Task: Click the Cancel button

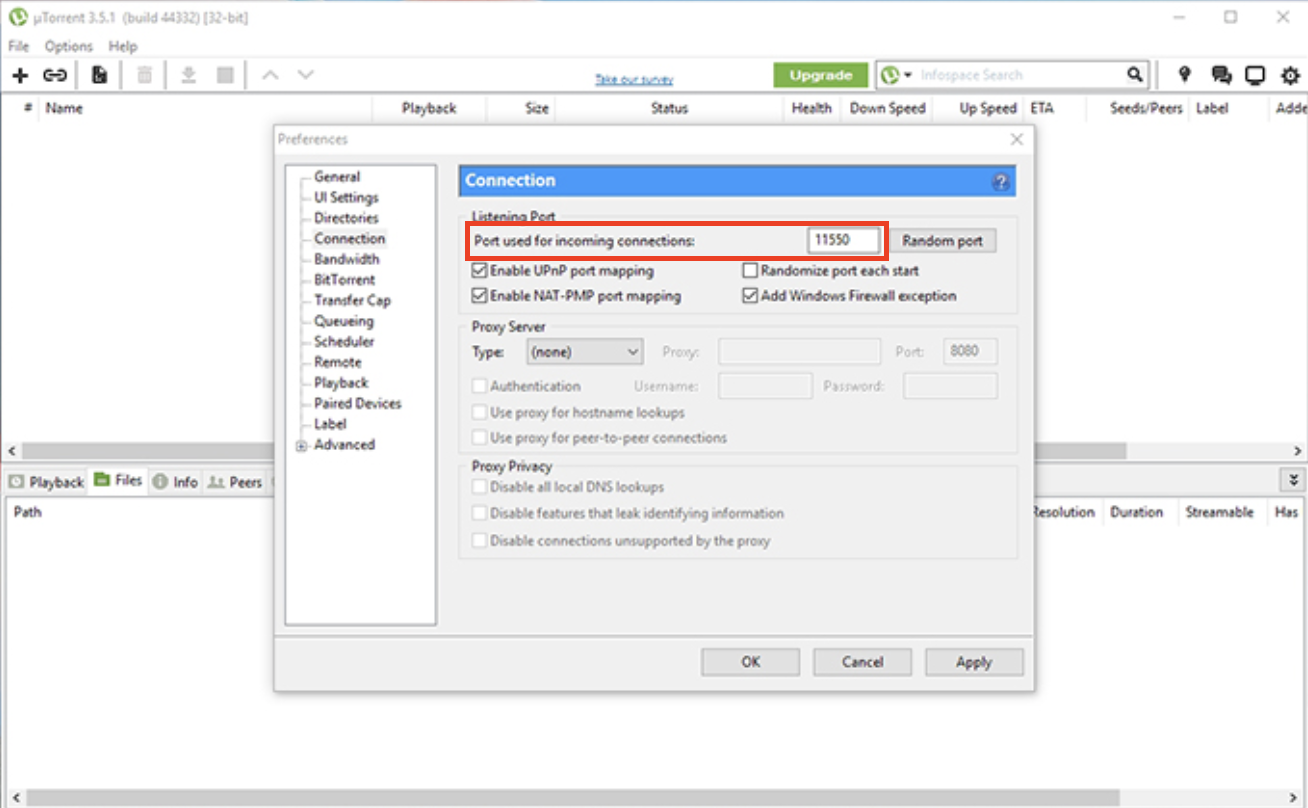Action: click(x=862, y=662)
